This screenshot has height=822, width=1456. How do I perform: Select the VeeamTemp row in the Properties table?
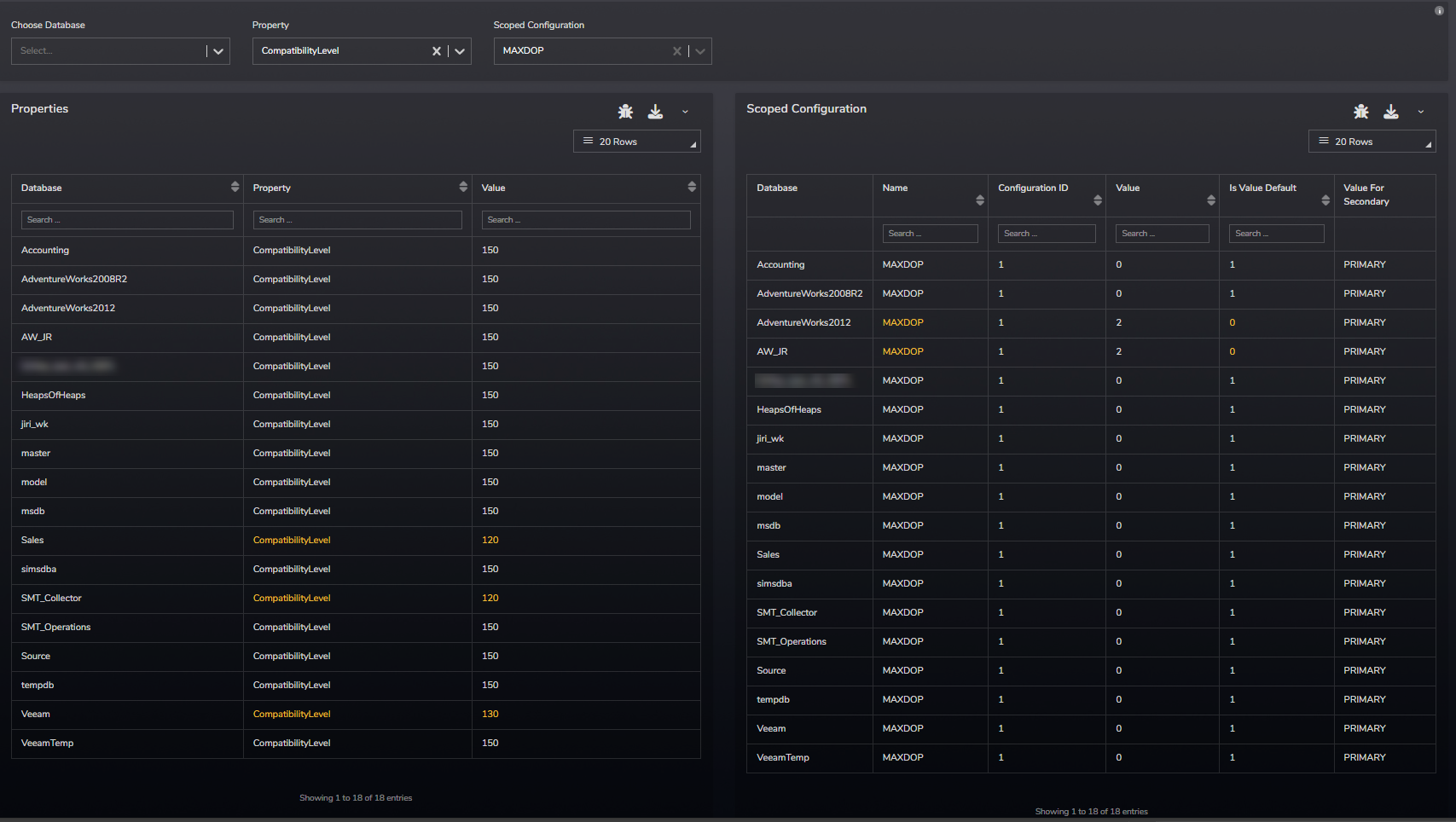pyautogui.click(x=356, y=744)
